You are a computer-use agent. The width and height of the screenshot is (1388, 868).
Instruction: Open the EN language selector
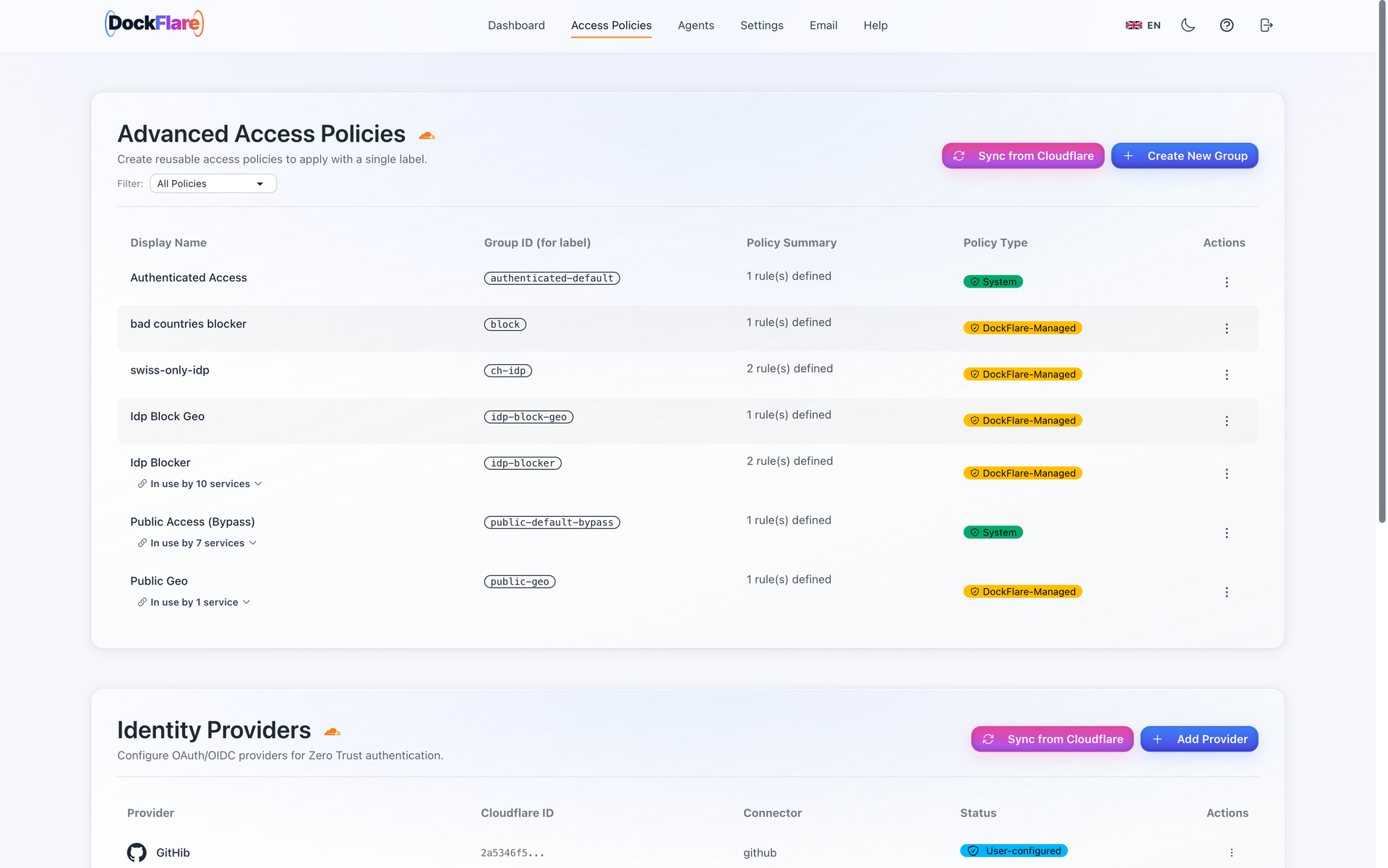1143,25
